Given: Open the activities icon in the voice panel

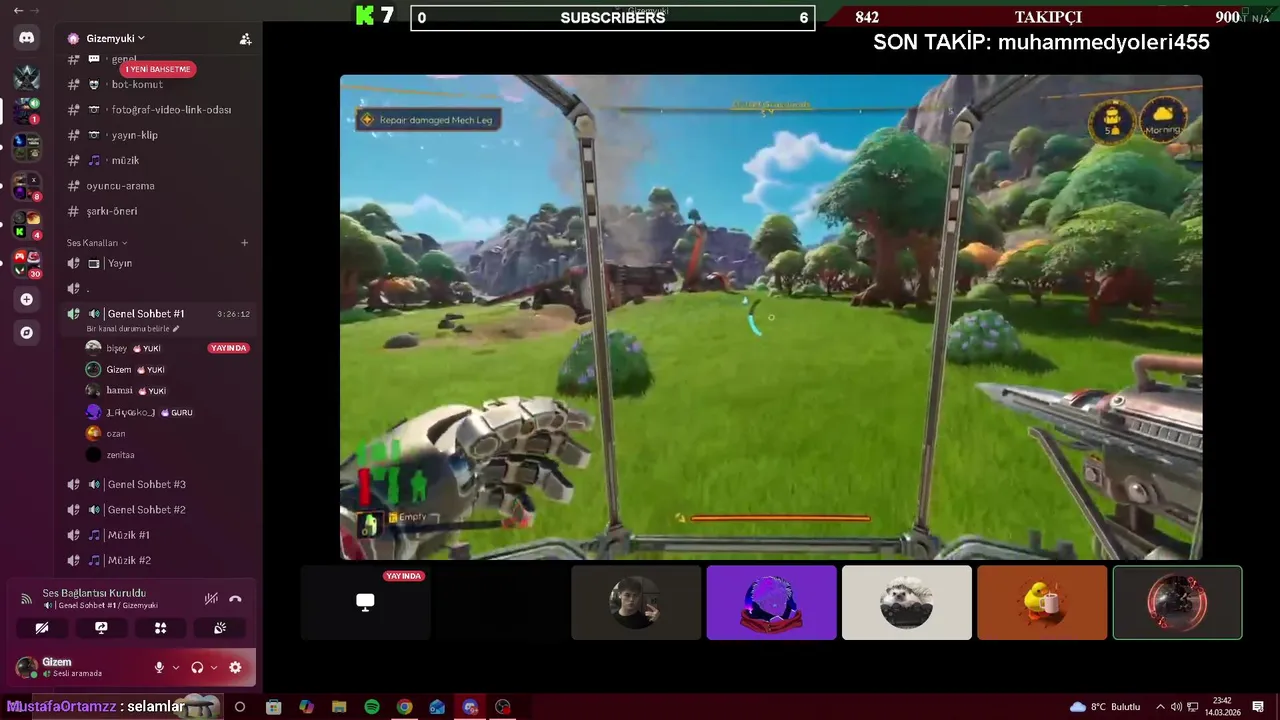Looking at the screenshot, I should click(x=160, y=628).
